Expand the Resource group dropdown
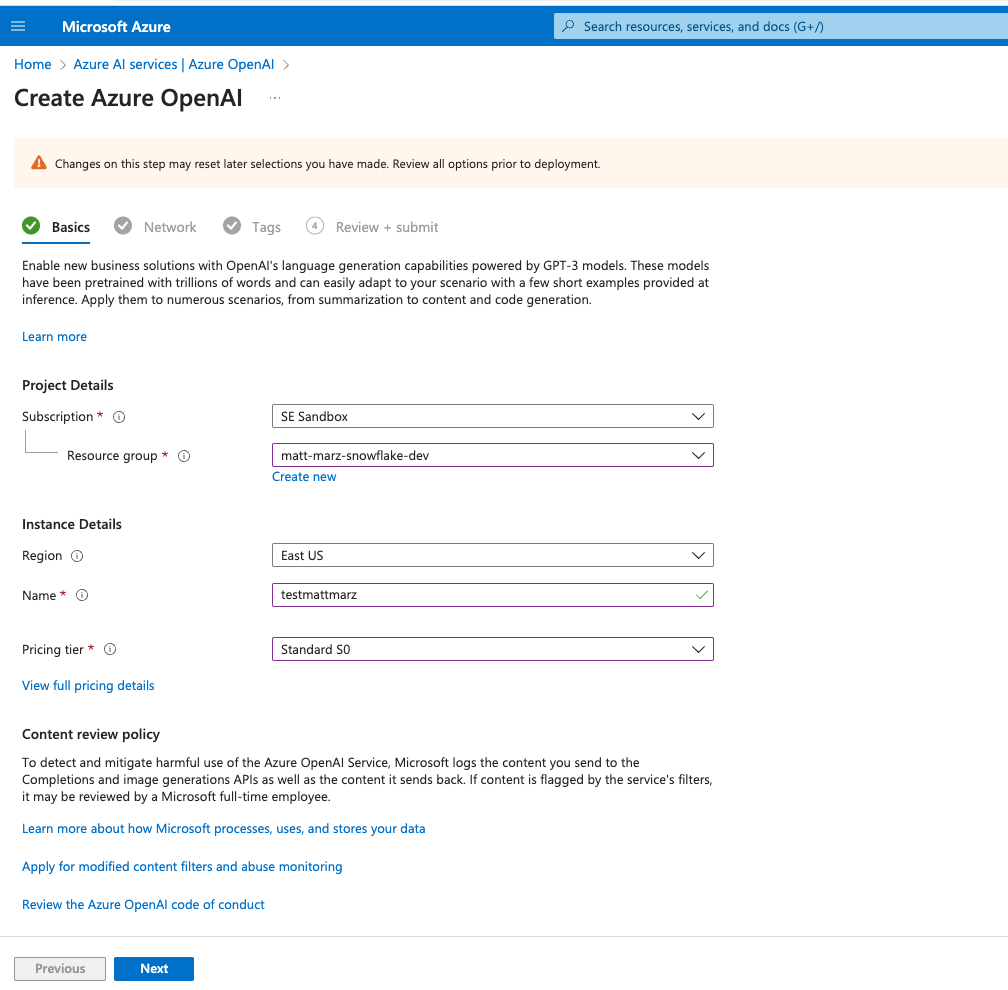The width and height of the screenshot is (1008, 990). [x=699, y=455]
